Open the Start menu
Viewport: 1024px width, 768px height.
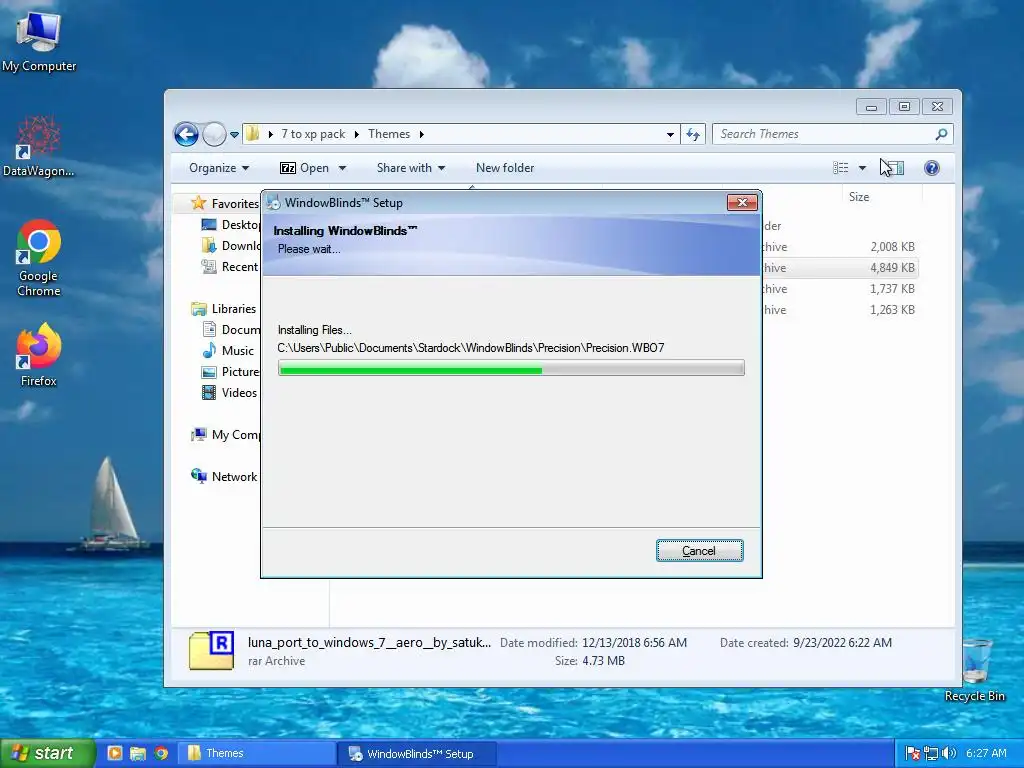pyautogui.click(x=47, y=753)
